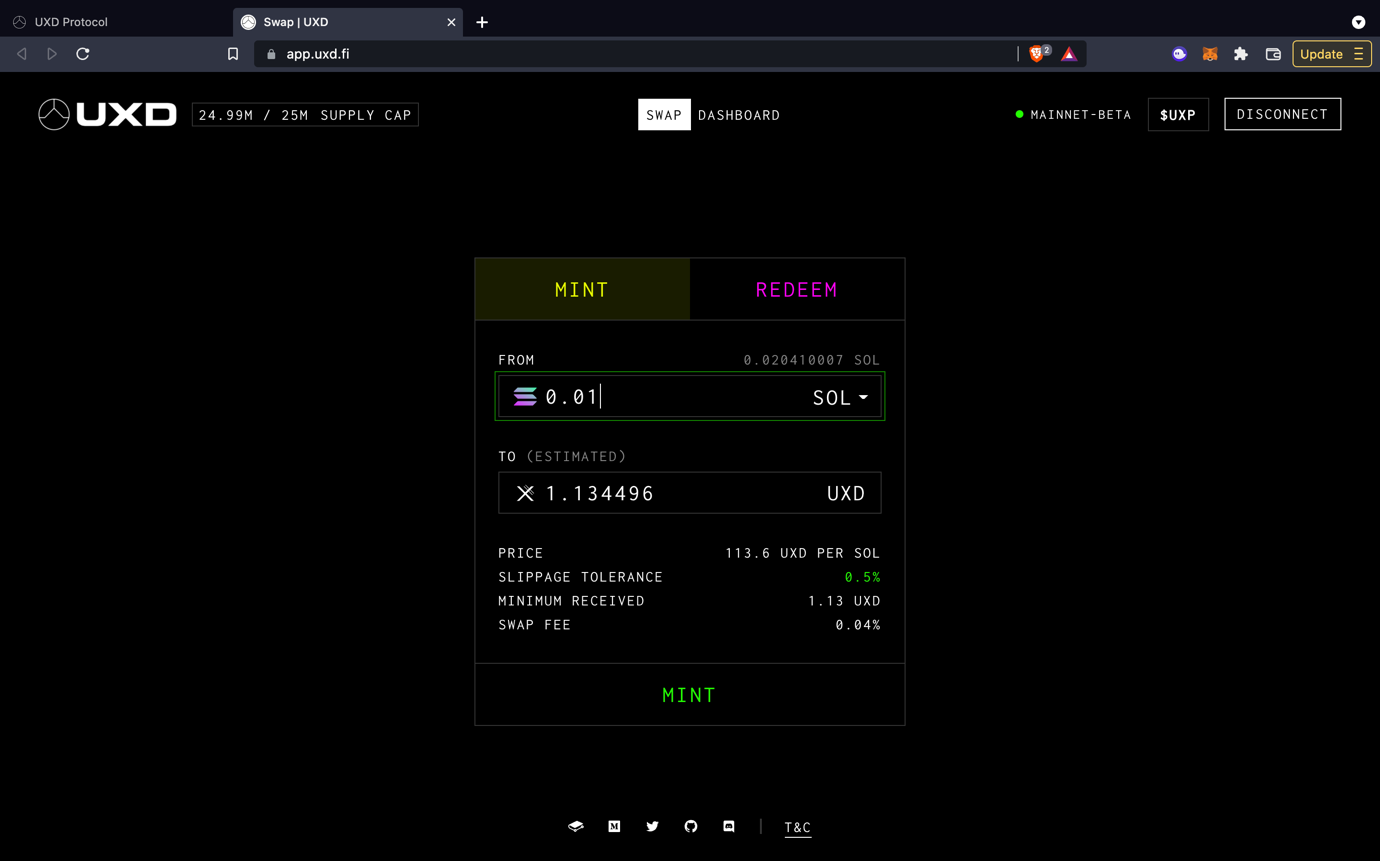Reload the page
This screenshot has height=861, width=1380.
83,54
